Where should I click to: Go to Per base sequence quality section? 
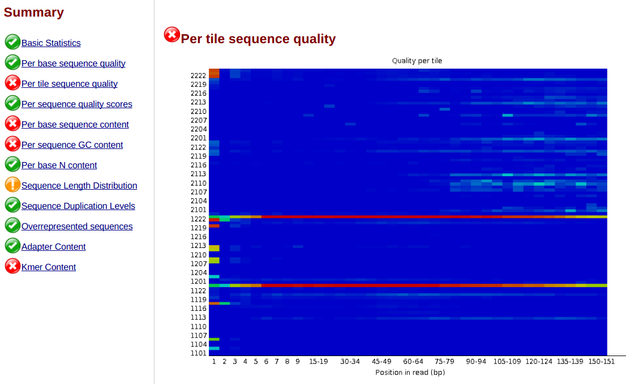pos(73,63)
